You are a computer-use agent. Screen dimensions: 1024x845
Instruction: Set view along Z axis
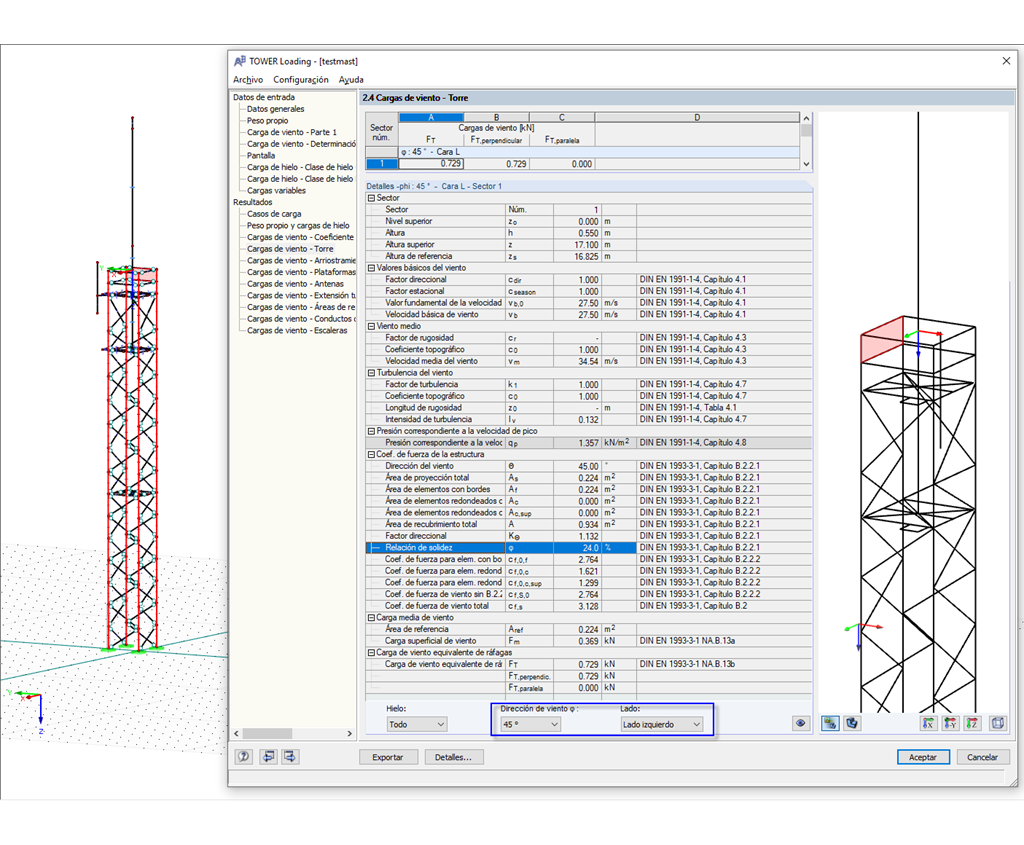[972, 724]
